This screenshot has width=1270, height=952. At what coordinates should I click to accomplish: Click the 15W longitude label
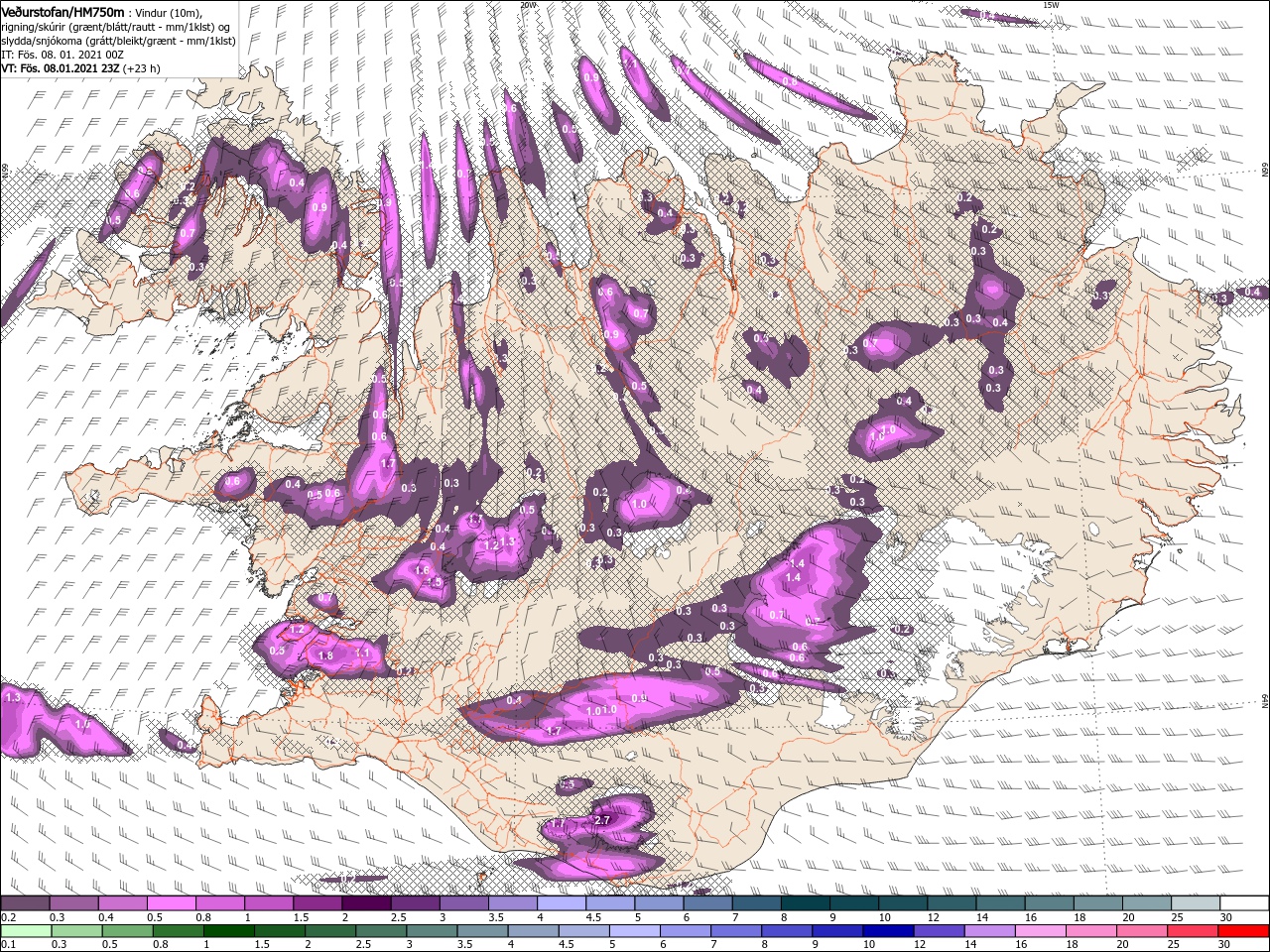pyautogui.click(x=1051, y=5)
